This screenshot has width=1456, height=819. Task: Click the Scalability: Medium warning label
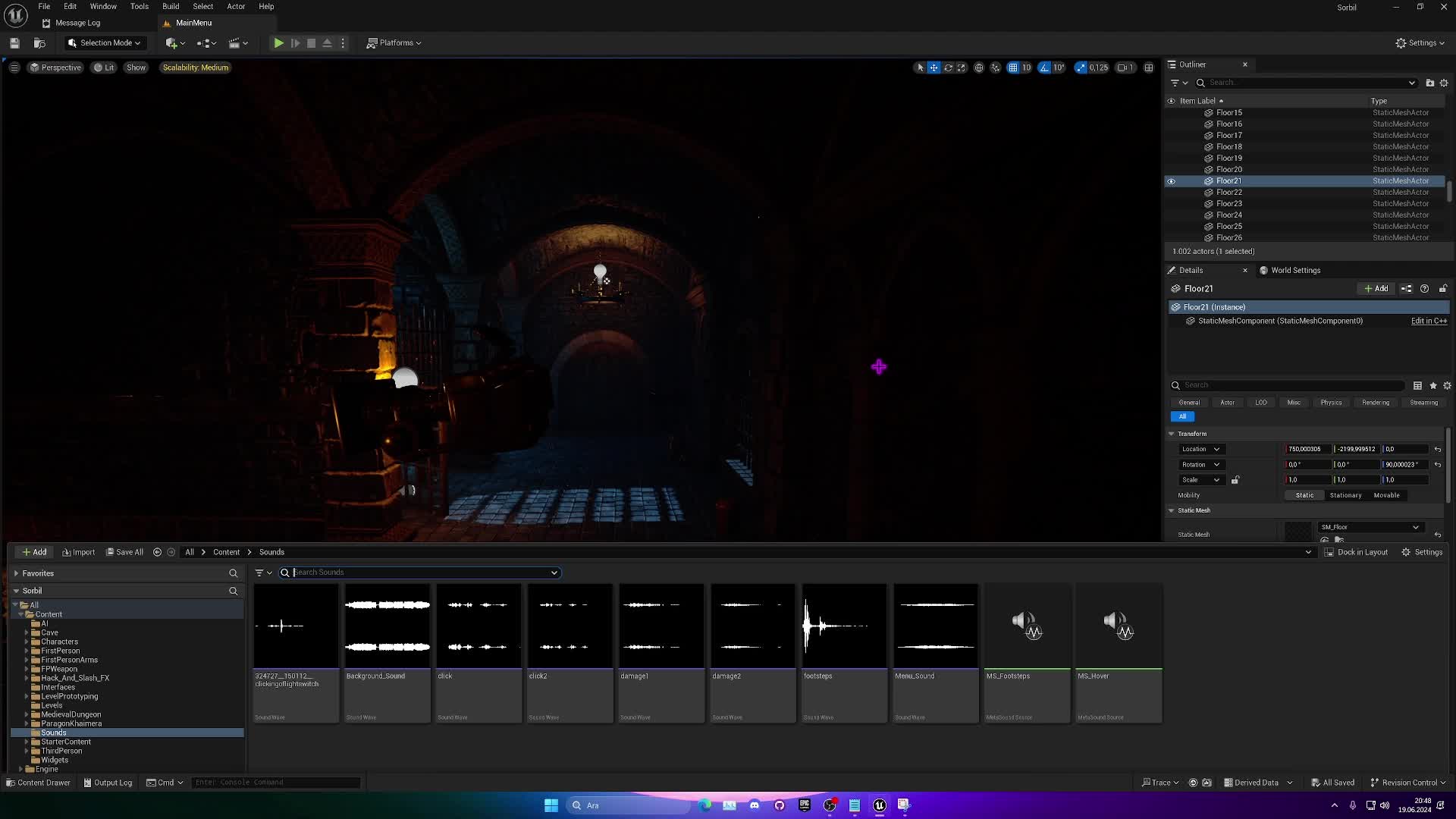click(x=195, y=67)
